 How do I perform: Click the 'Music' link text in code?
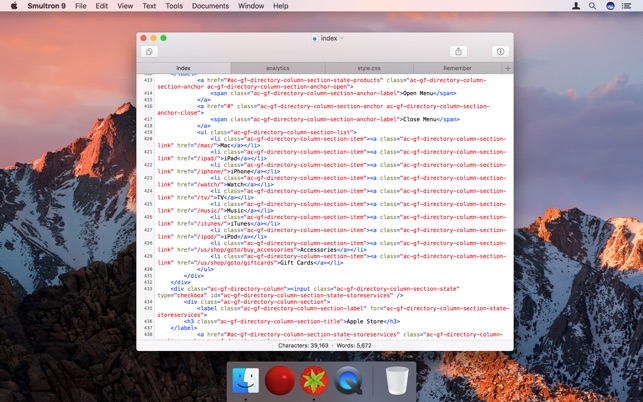coord(235,211)
